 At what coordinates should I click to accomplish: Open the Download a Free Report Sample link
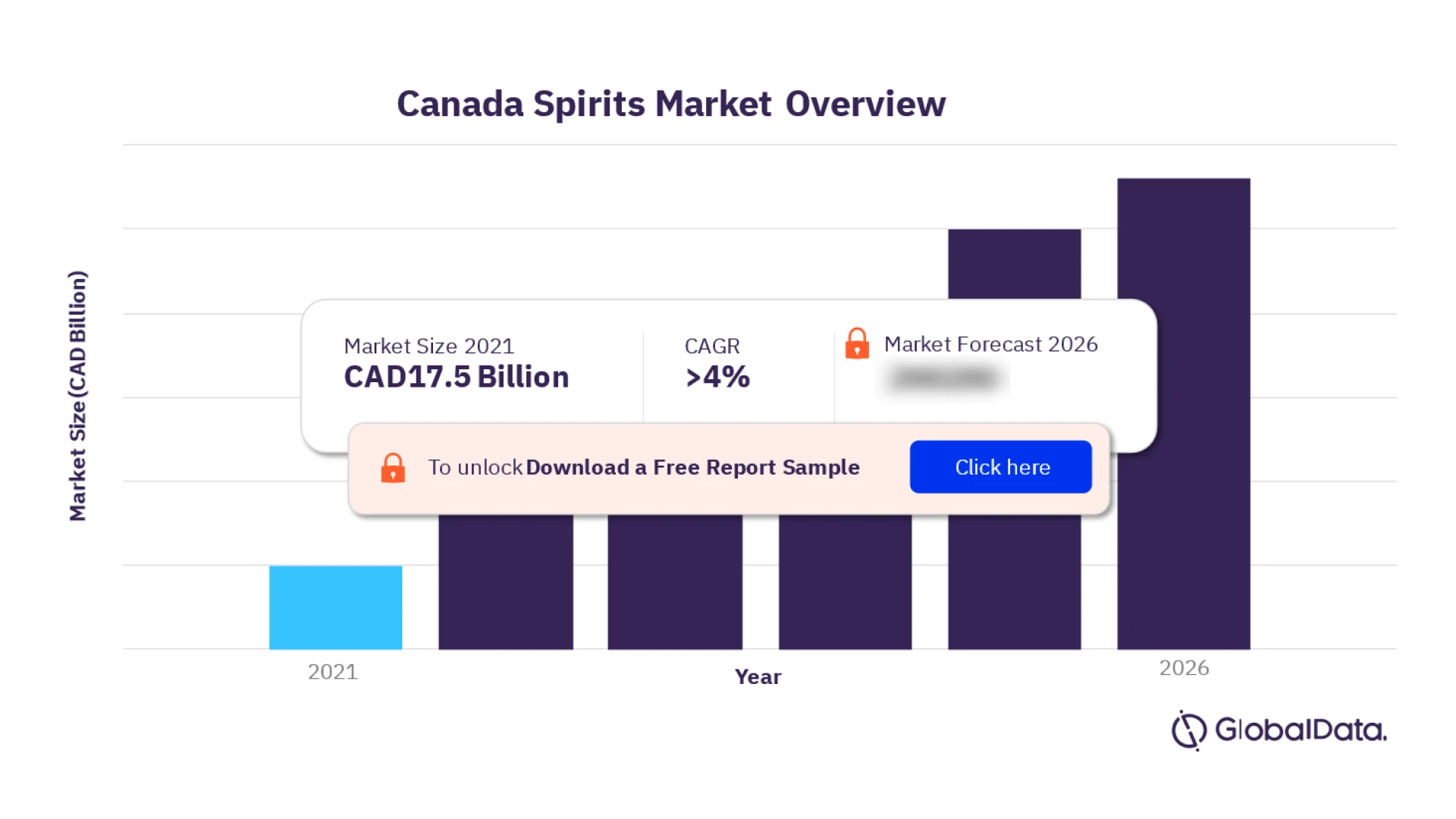point(692,467)
